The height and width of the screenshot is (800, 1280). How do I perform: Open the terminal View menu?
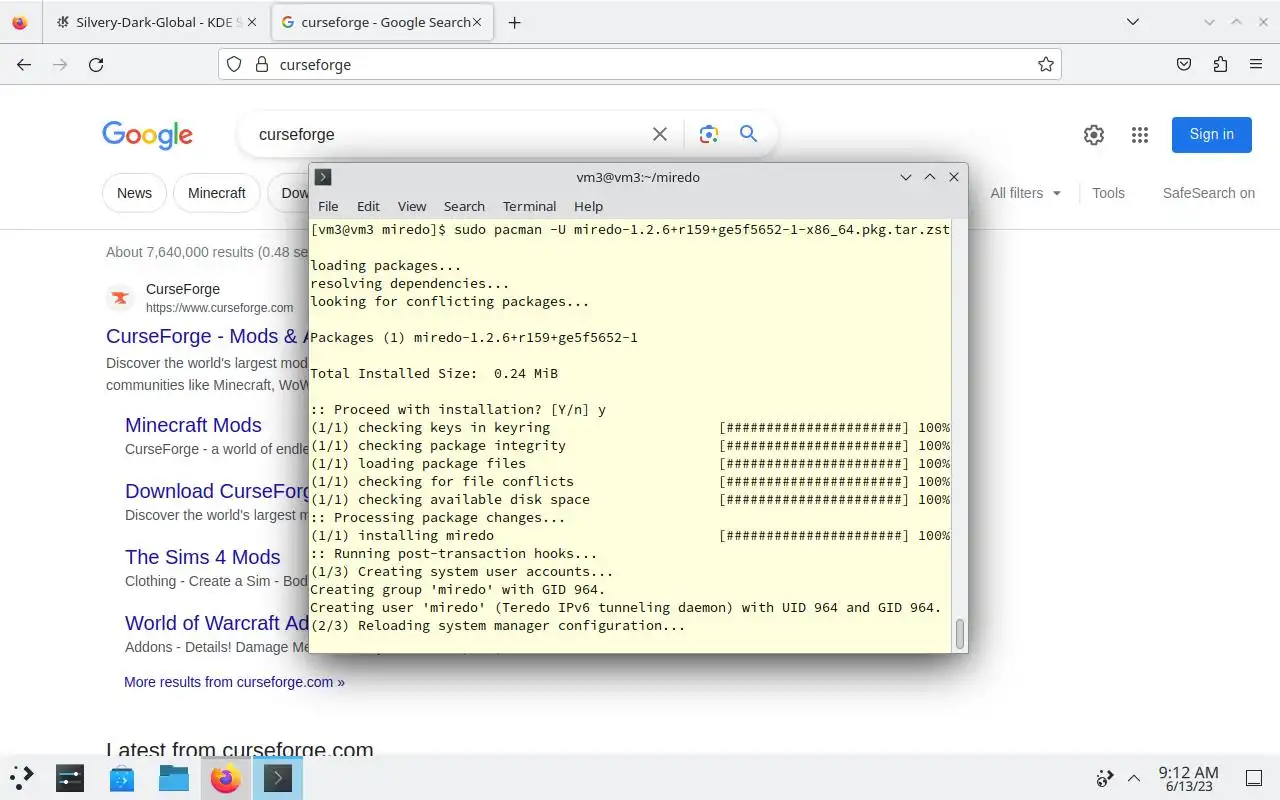point(412,206)
